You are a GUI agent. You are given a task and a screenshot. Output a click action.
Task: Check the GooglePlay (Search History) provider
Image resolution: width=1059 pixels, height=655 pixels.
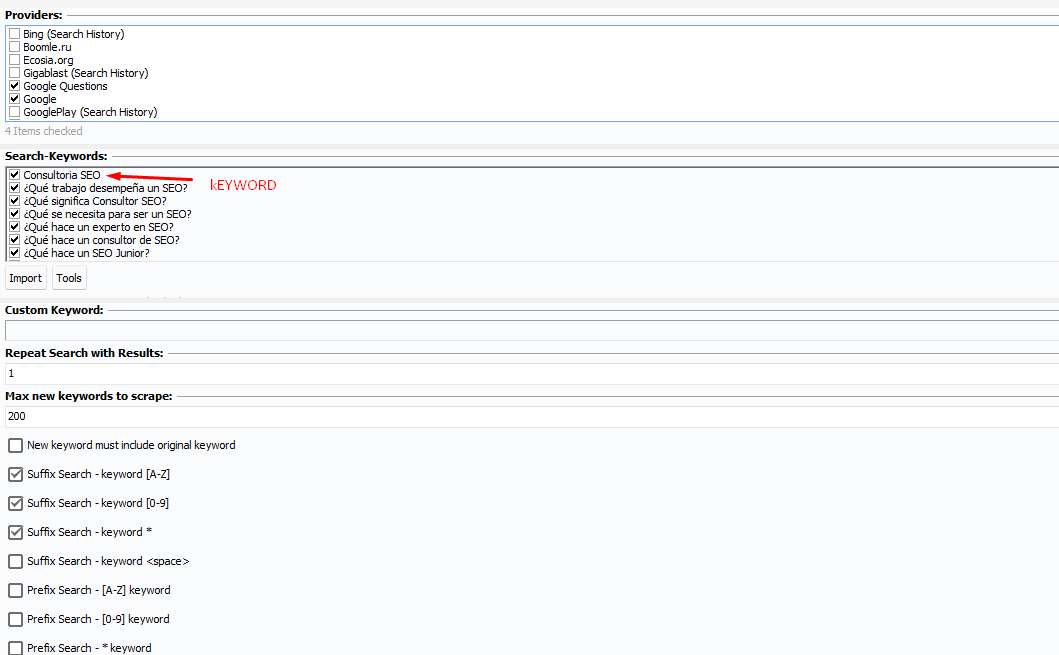click(14, 111)
